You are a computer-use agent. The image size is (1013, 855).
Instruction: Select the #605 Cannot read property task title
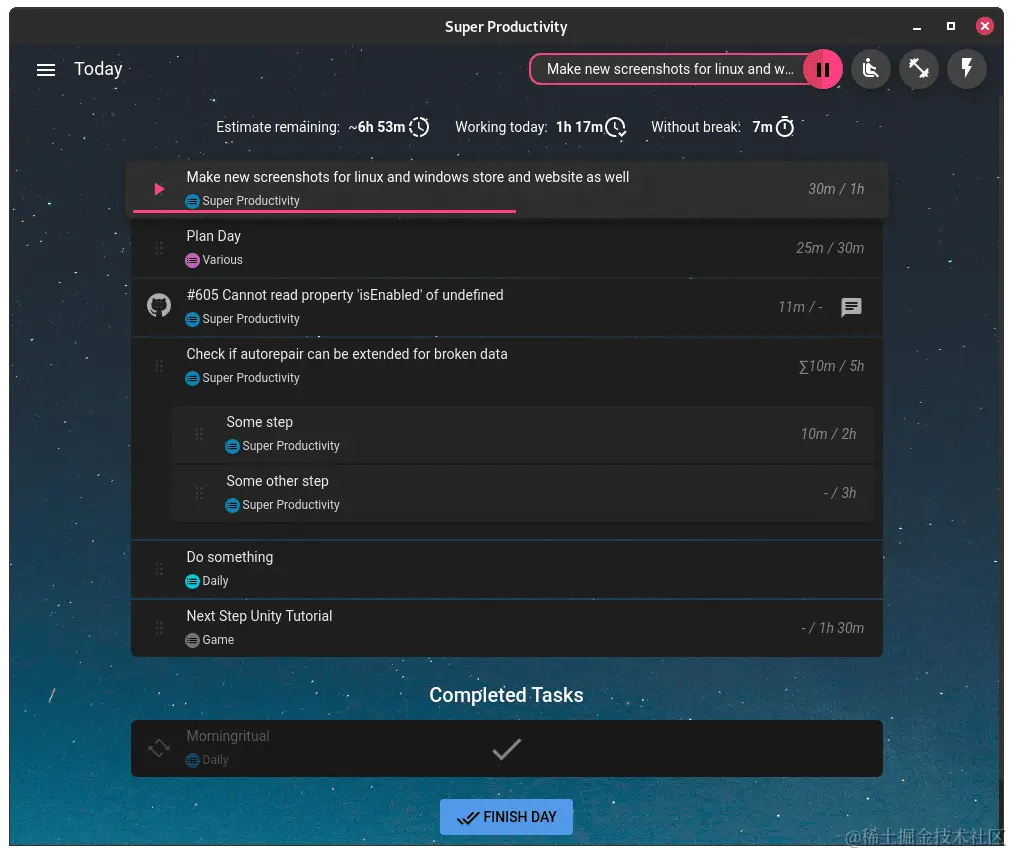[345, 295]
